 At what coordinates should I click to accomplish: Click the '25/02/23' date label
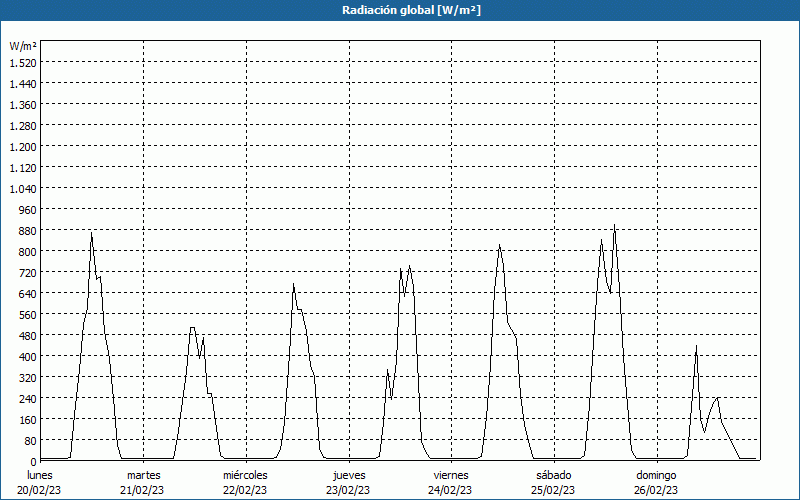553,490
